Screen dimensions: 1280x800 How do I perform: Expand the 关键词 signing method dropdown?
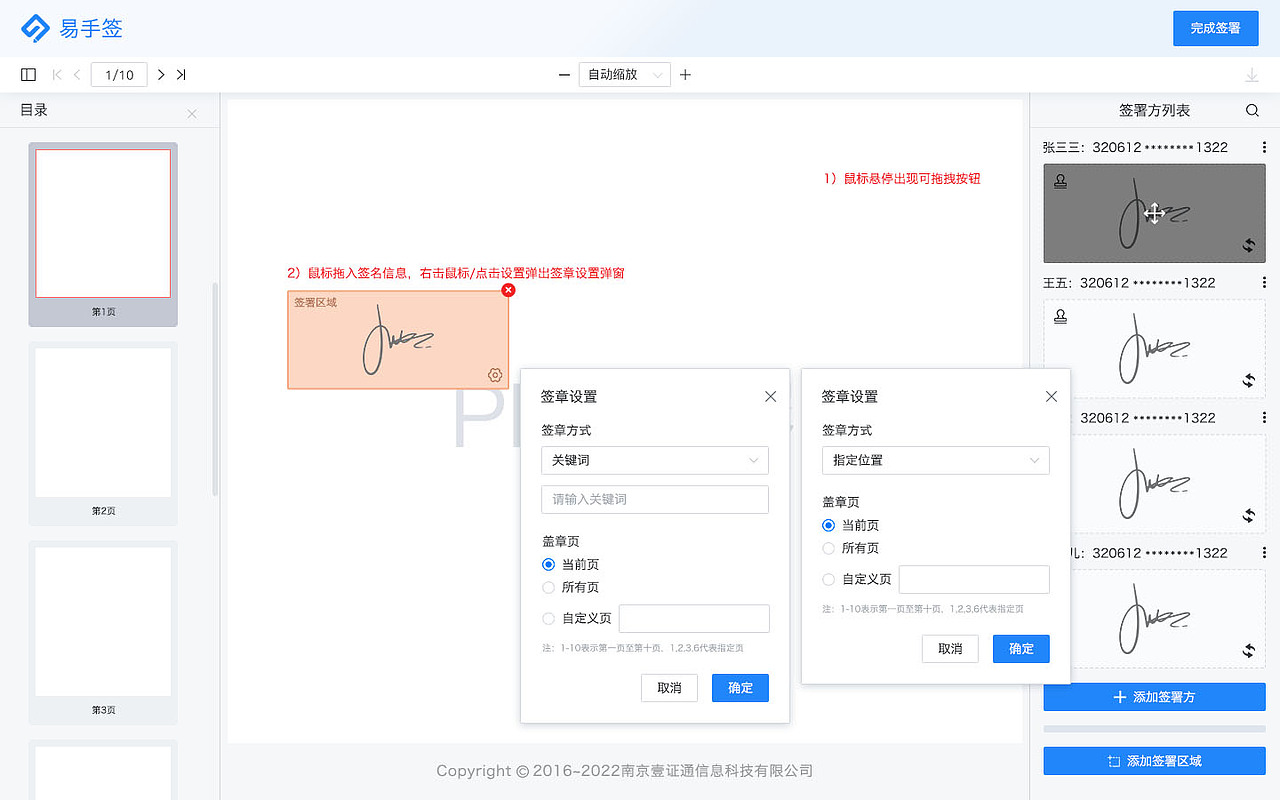(x=655, y=460)
